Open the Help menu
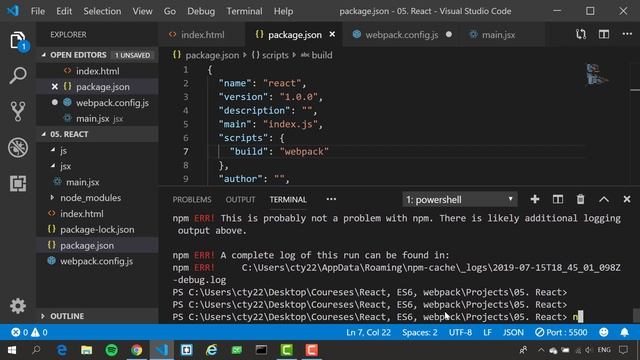The image size is (640, 360). point(283,11)
